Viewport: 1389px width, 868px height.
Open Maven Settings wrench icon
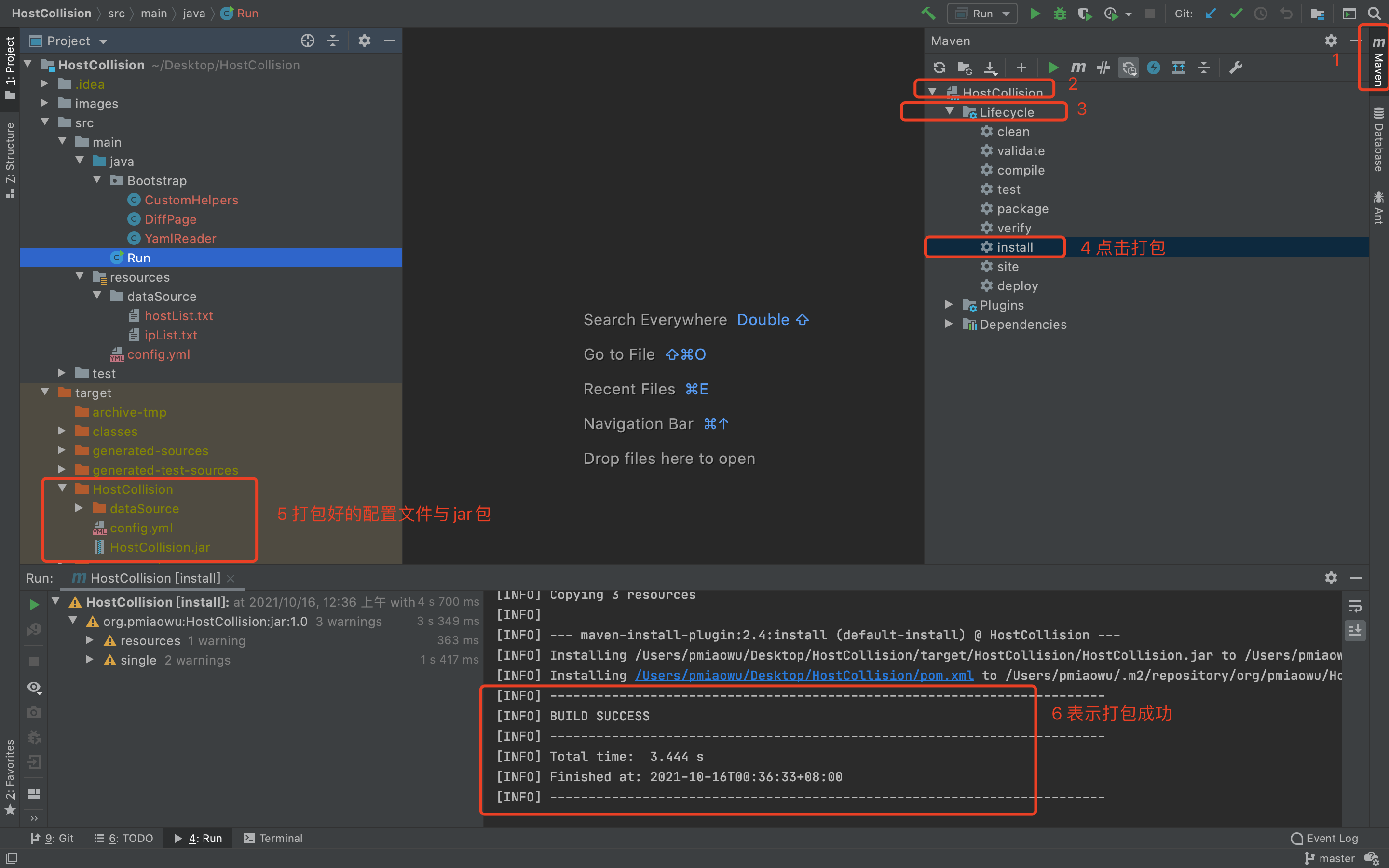click(x=1236, y=68)
